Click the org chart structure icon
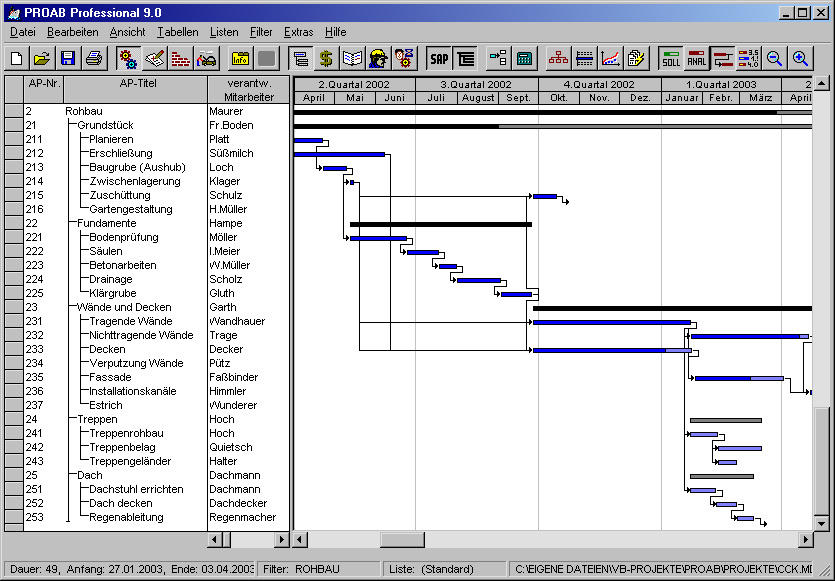The image size is (835, 581). tap(558, 58)
